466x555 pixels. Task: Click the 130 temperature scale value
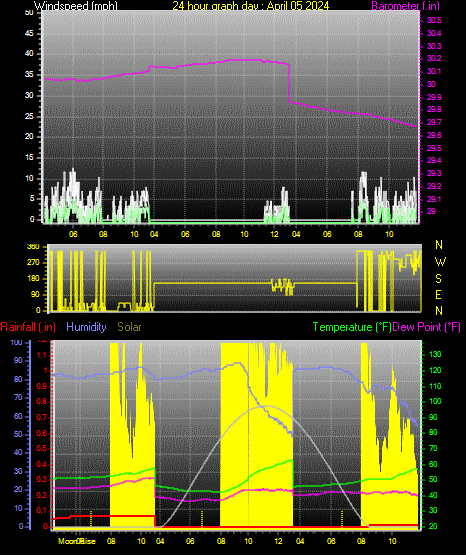pos(435,354)
